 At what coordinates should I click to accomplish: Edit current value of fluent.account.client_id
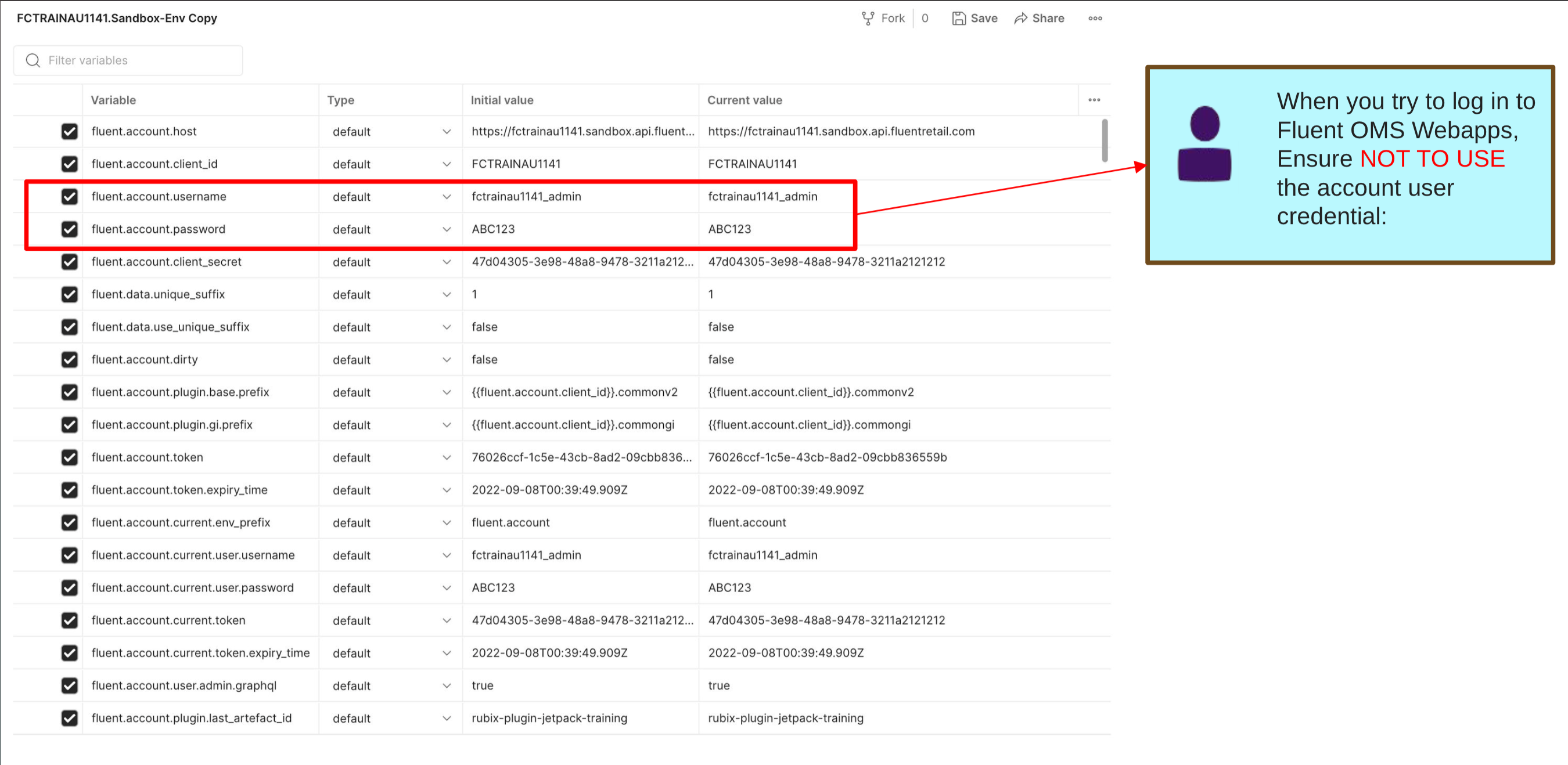[x=751, y=164]
